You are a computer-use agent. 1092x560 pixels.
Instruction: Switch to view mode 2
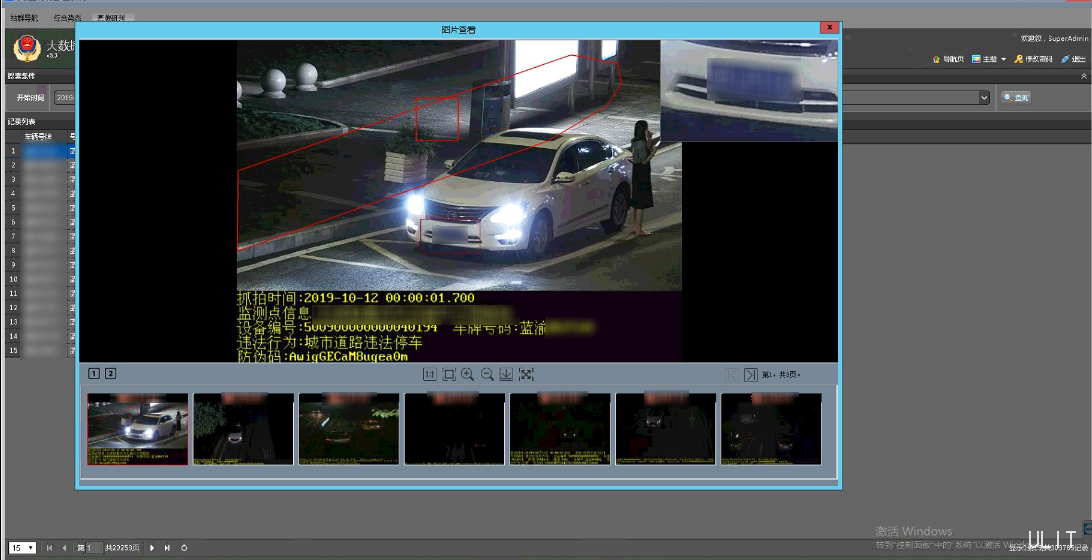(110, 374)
